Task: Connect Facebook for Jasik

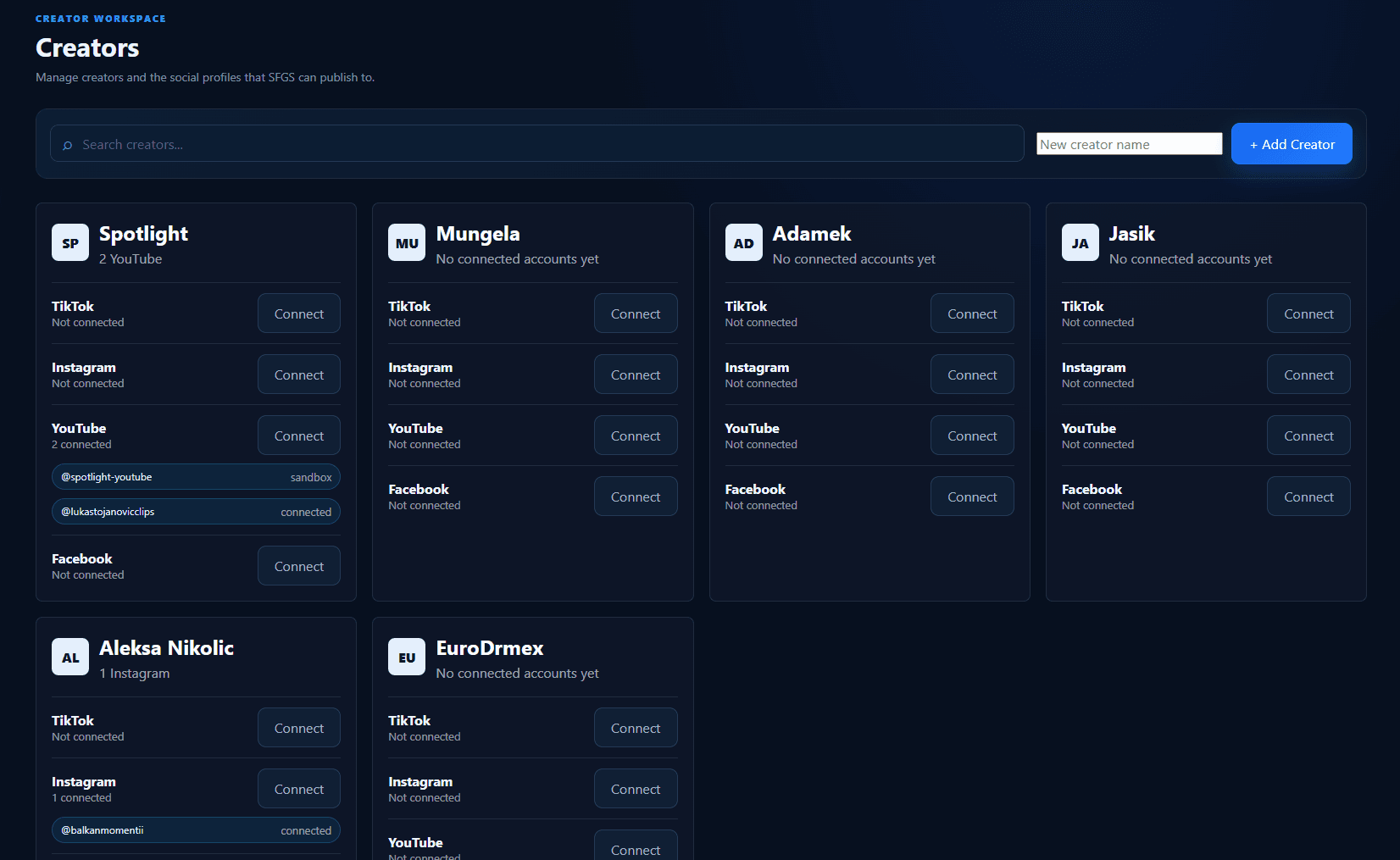Action: pyautogui.click(x=1308, y=497)
